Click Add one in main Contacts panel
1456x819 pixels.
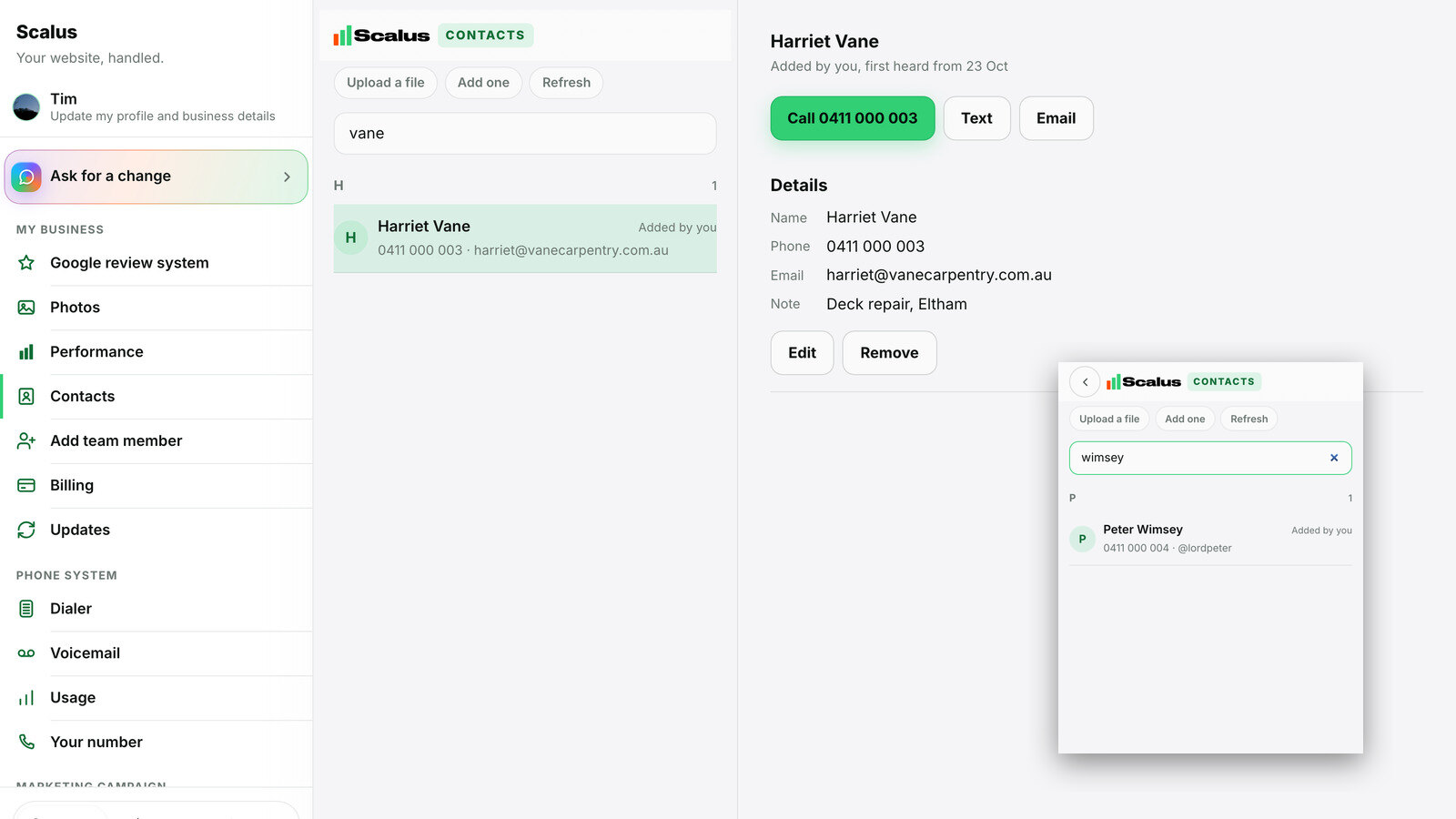[483, 83]
